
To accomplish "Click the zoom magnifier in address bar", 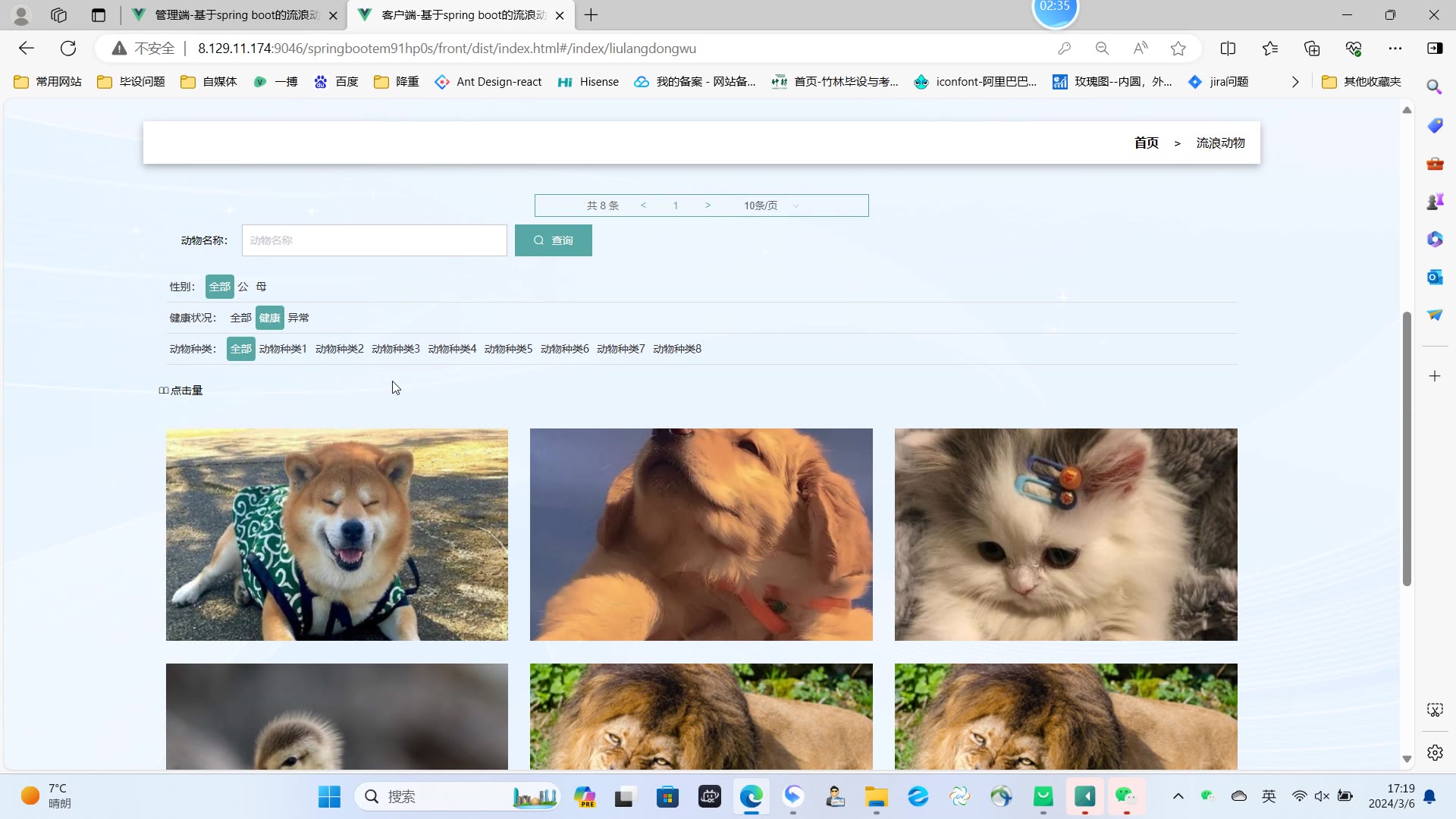I will coord(1102,49).
